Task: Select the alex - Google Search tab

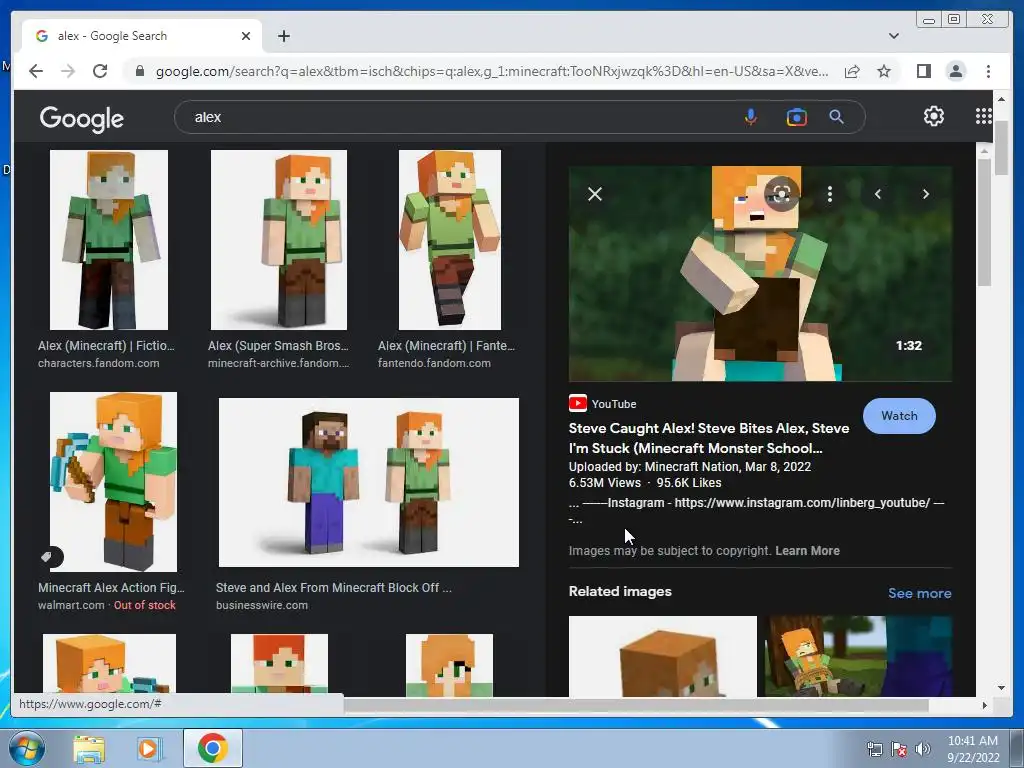Action: (142, 36)
